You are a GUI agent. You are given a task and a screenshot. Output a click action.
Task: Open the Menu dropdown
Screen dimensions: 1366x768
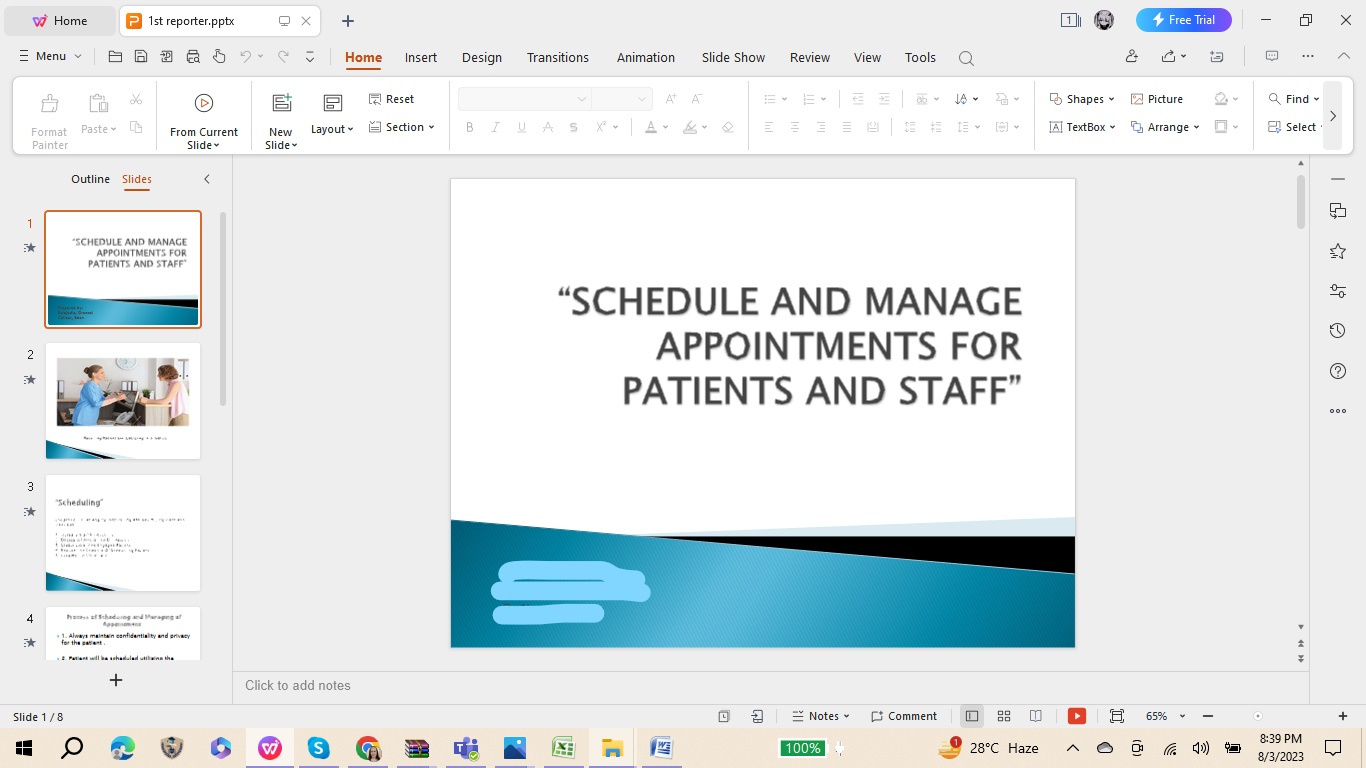click(x=50, y=57)
